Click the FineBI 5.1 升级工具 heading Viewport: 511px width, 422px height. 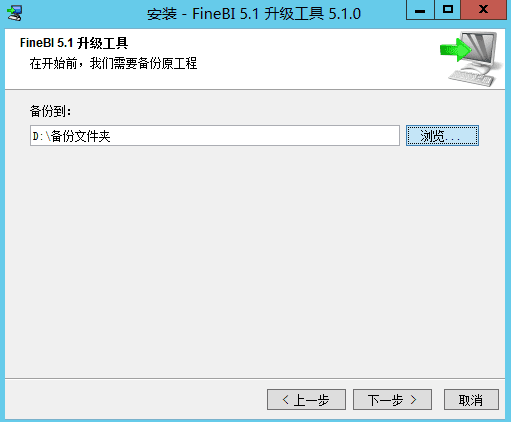[x=74, y=43]
